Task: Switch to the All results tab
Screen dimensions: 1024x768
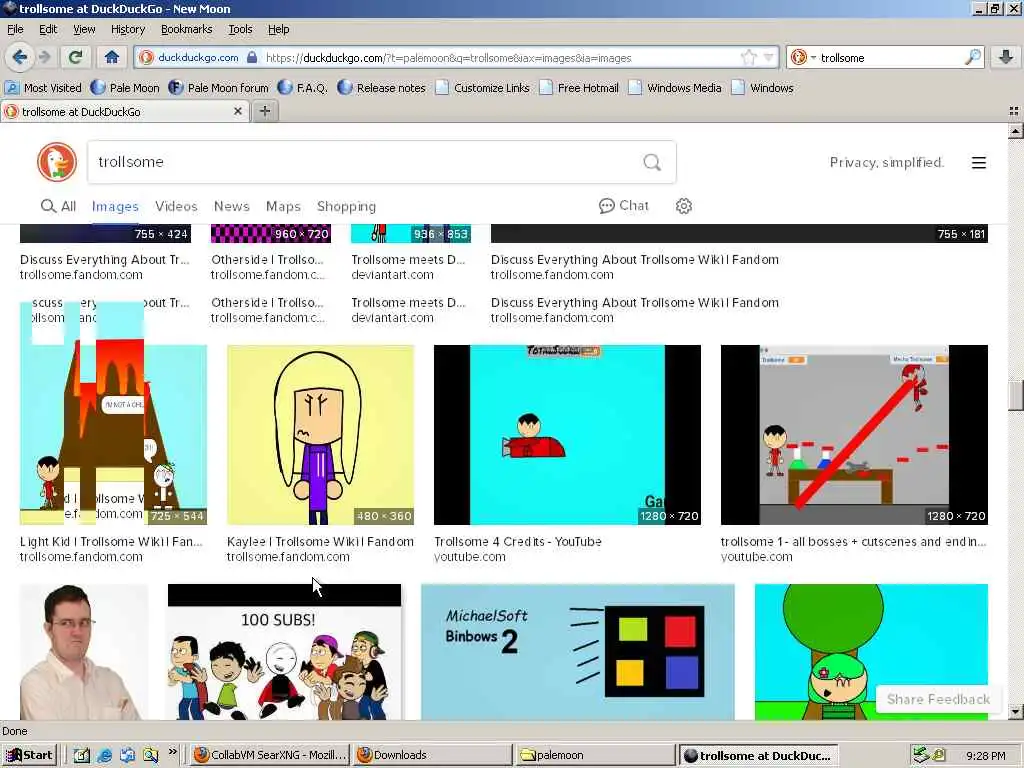Action: [x=59, y=206]
